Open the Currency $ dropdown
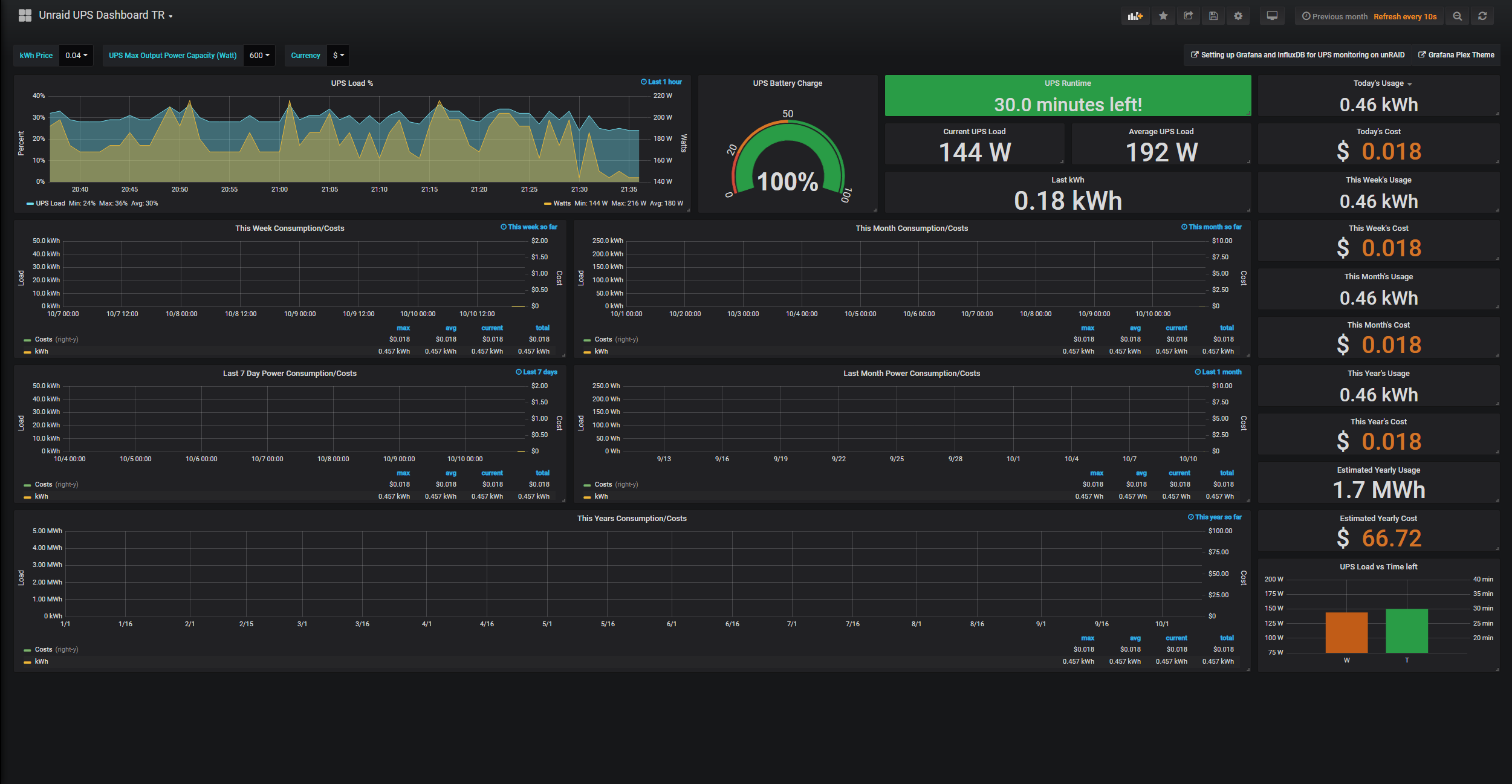1512x784 pixels. pyautogui.click(x=338, y=56)
